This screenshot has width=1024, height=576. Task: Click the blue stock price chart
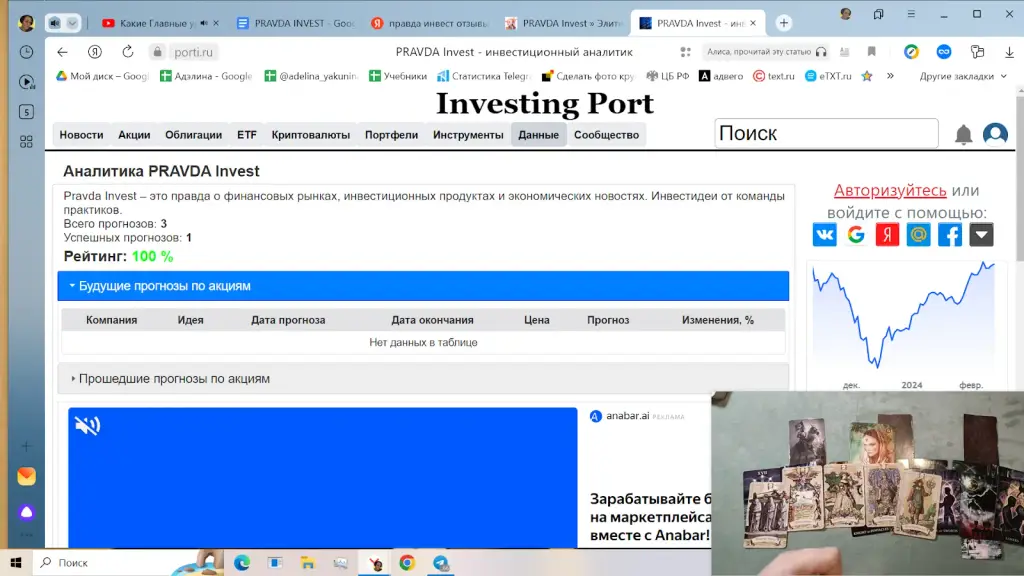click(903, 315)
